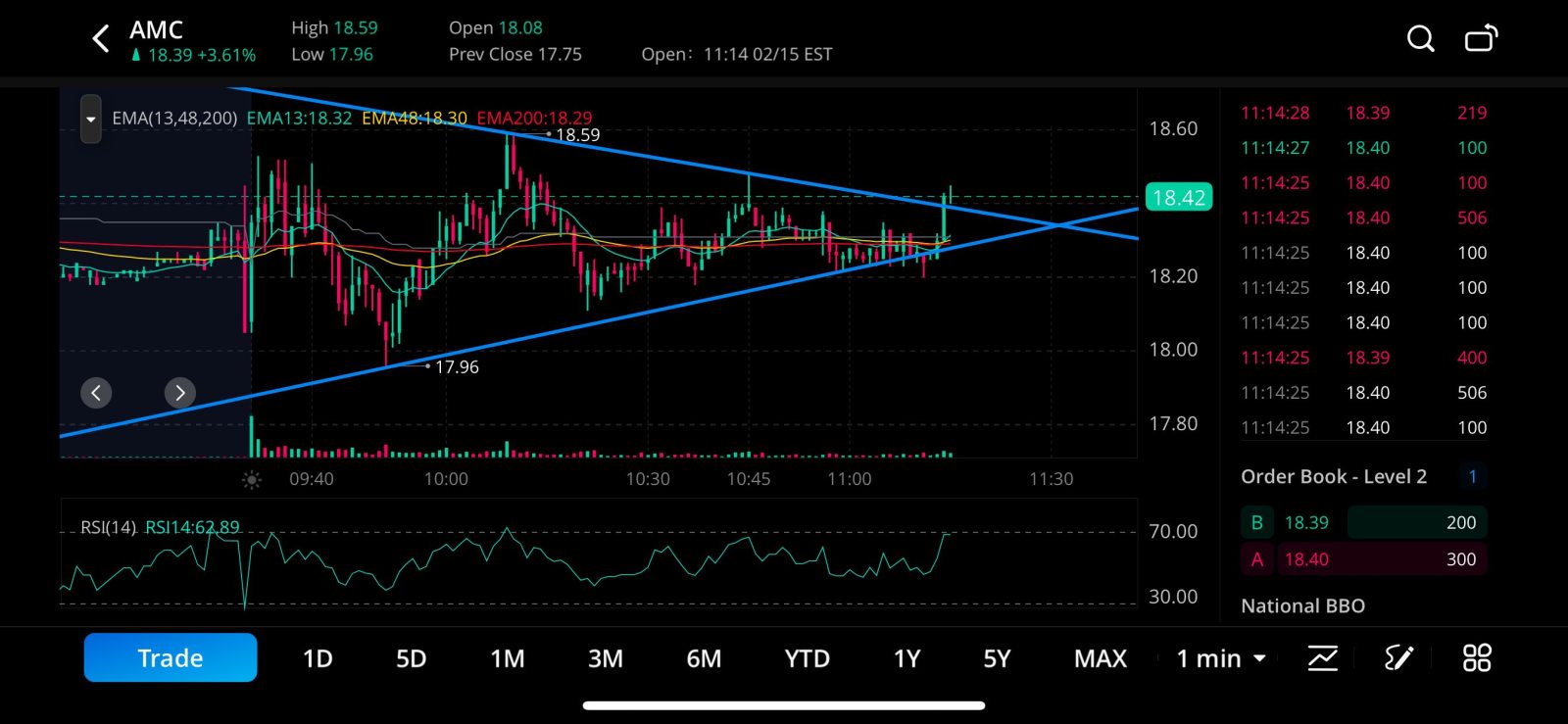Click the National BBO heading
The width and height of the screenshot is (1568, 724).
[1302, 606]
